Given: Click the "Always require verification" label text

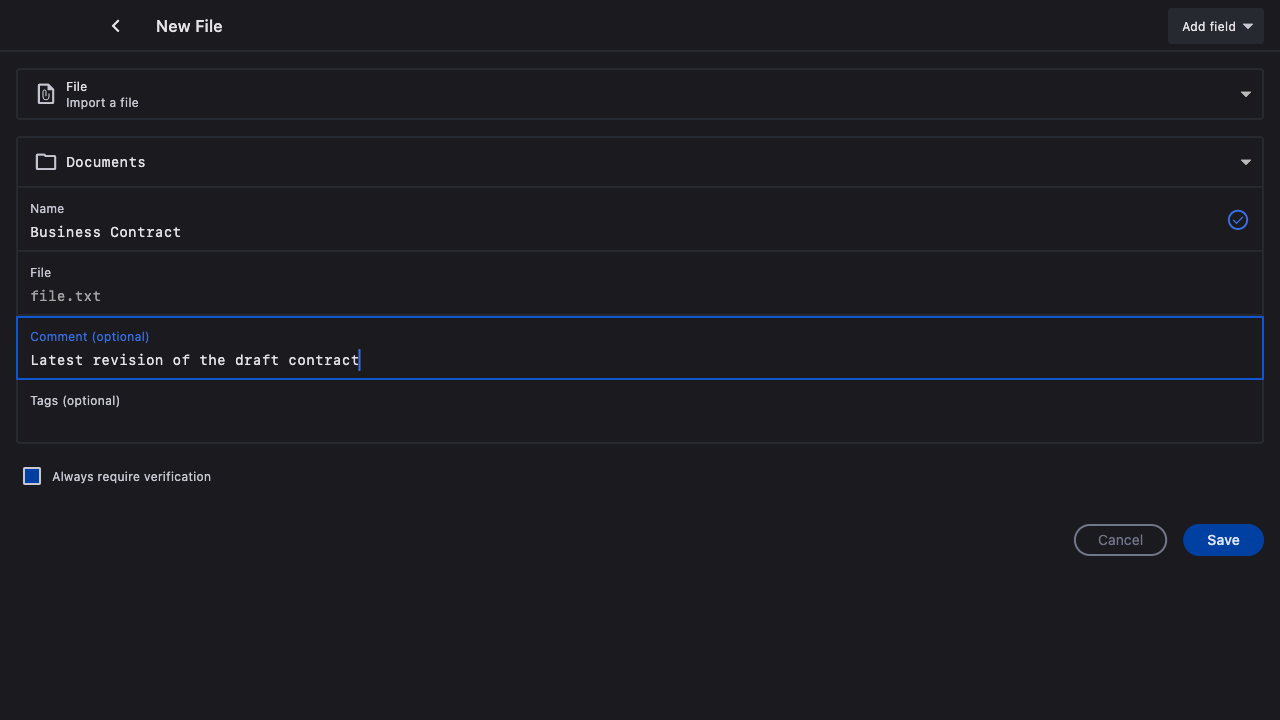Looking at the screenshot, I should (131, 477).
